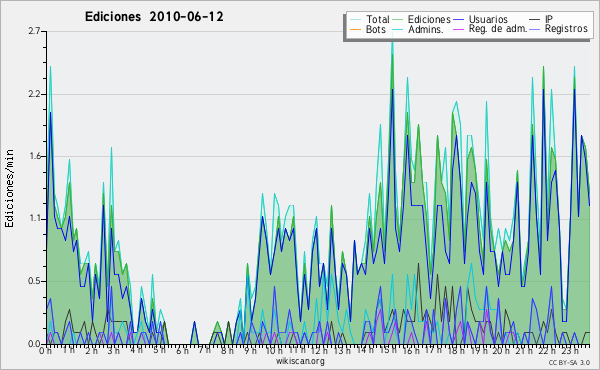Click the magenta Reg. de adm. legend swatch
This screenshot has height=370, width=600.
[x=458, y=29]
